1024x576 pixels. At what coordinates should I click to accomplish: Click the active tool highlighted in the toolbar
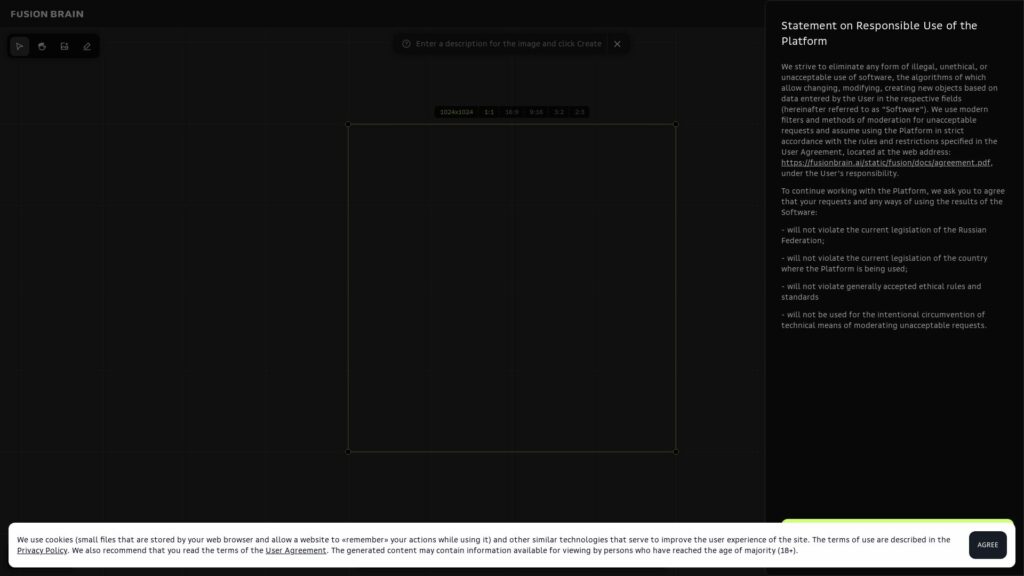(x=19, y=46)
